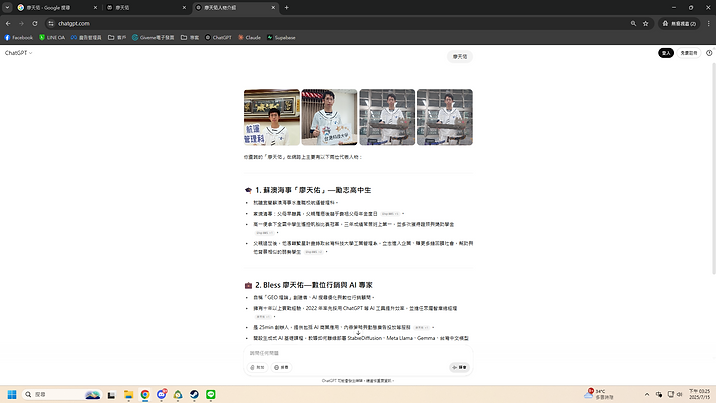Open the Facebook bookmark
716x403 pixels.
click(18, 37)
